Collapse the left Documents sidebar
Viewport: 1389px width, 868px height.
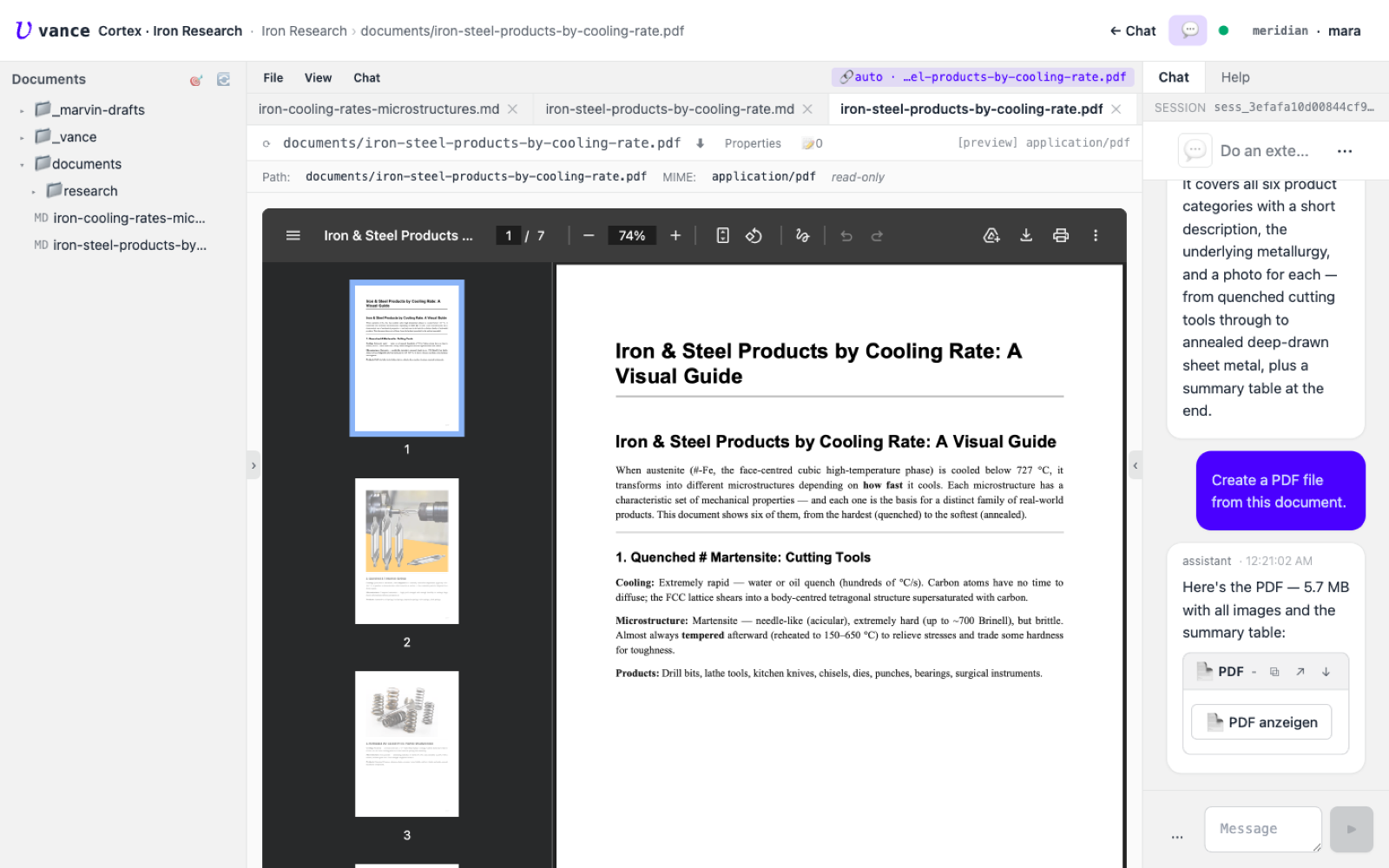pyautogui.click(x=253, y=466)
